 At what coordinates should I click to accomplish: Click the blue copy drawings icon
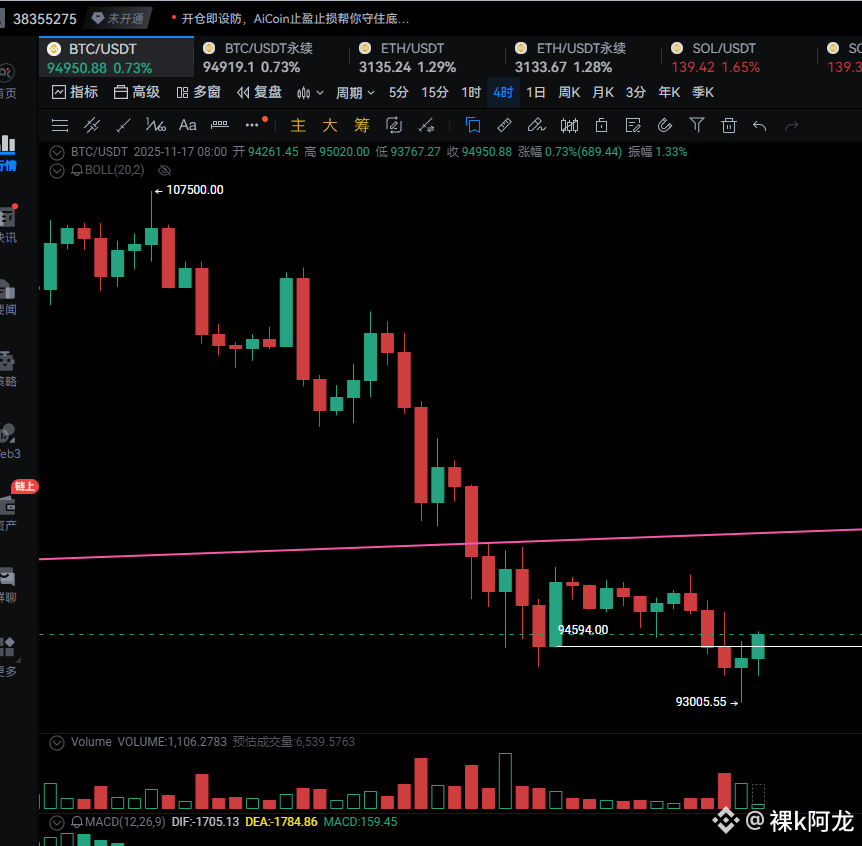click(473, 125)
